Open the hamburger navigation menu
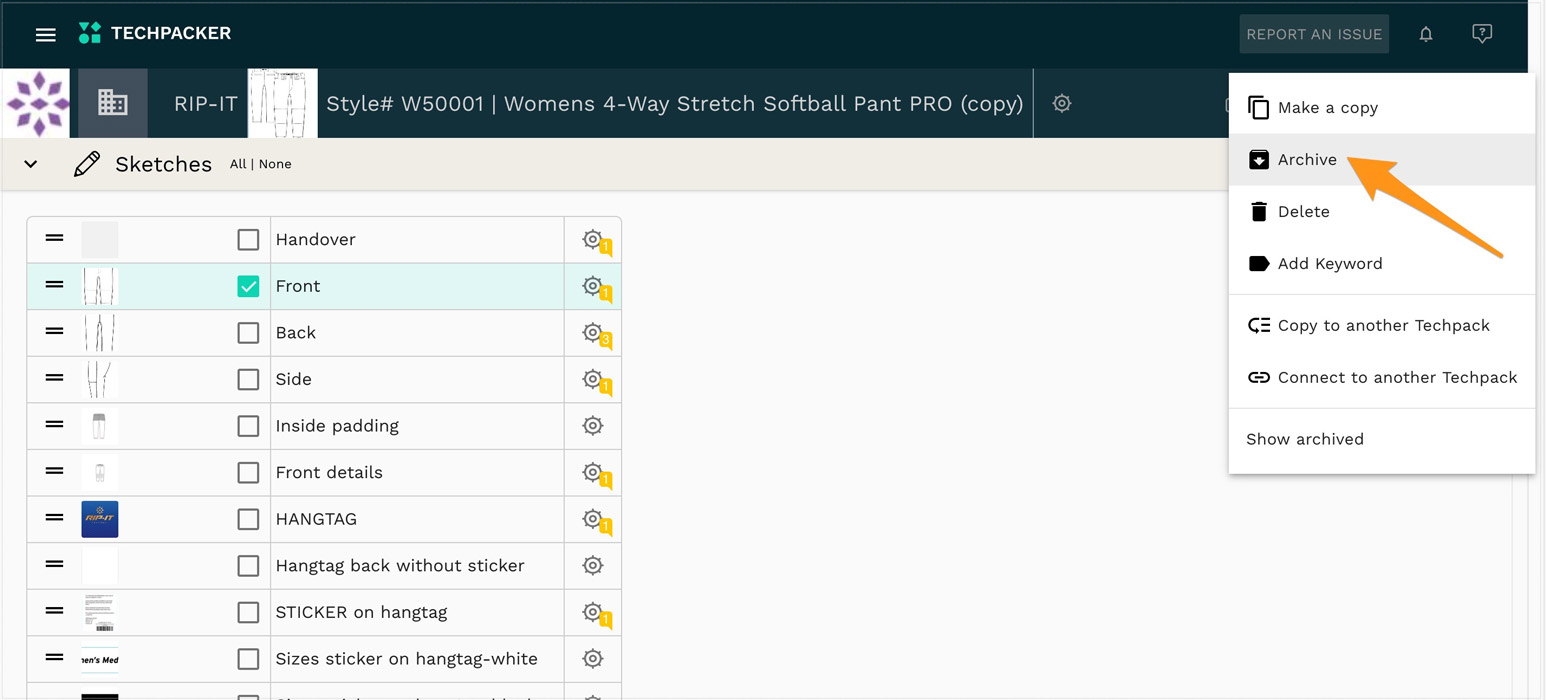This screenshot has width=1546, height=700. [x=45, y=34]
